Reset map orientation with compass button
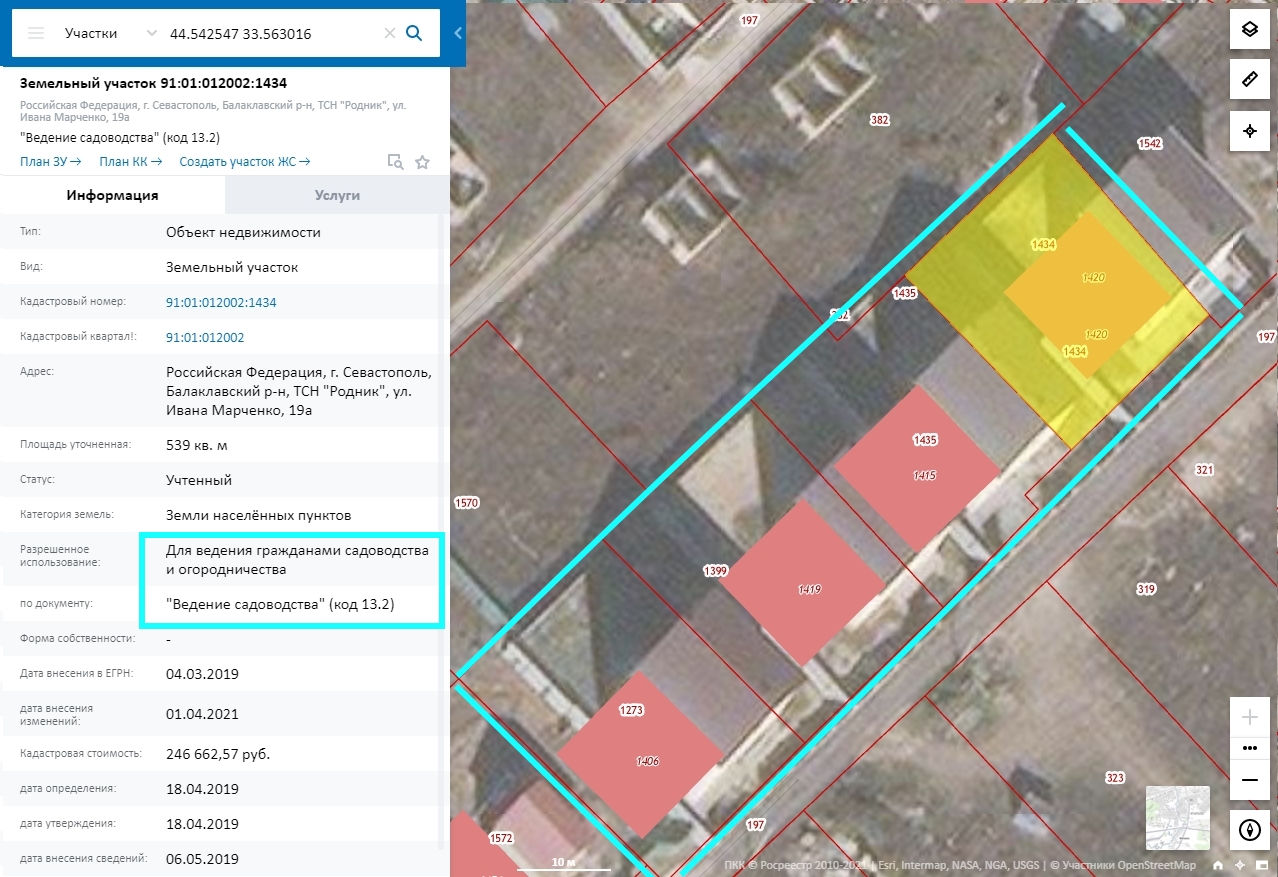This screenshot has width=1278, height=877. 1249,829
